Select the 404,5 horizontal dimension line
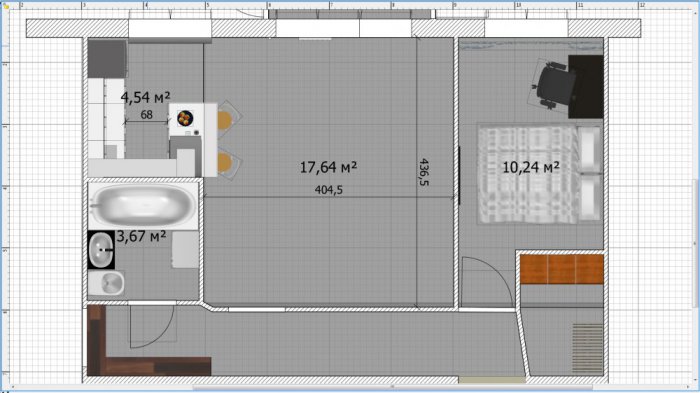 coord(329,196)
